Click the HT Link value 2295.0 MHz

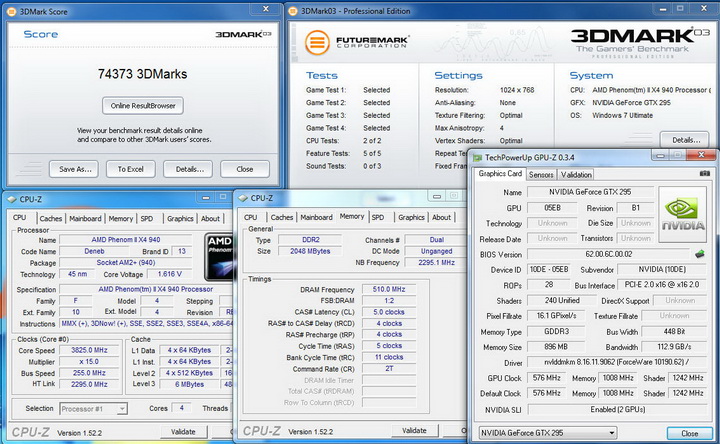89,384
